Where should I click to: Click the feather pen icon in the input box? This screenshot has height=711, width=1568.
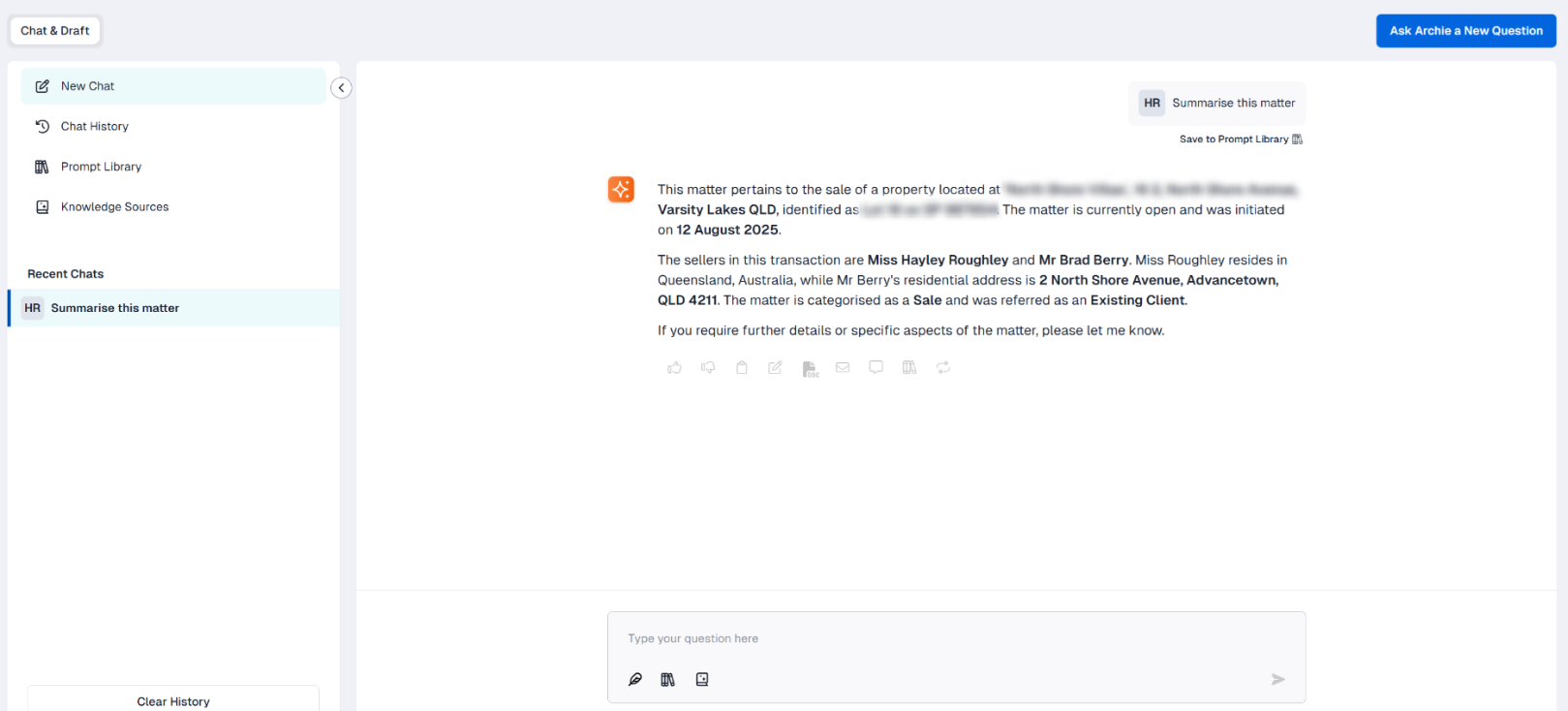635,679
